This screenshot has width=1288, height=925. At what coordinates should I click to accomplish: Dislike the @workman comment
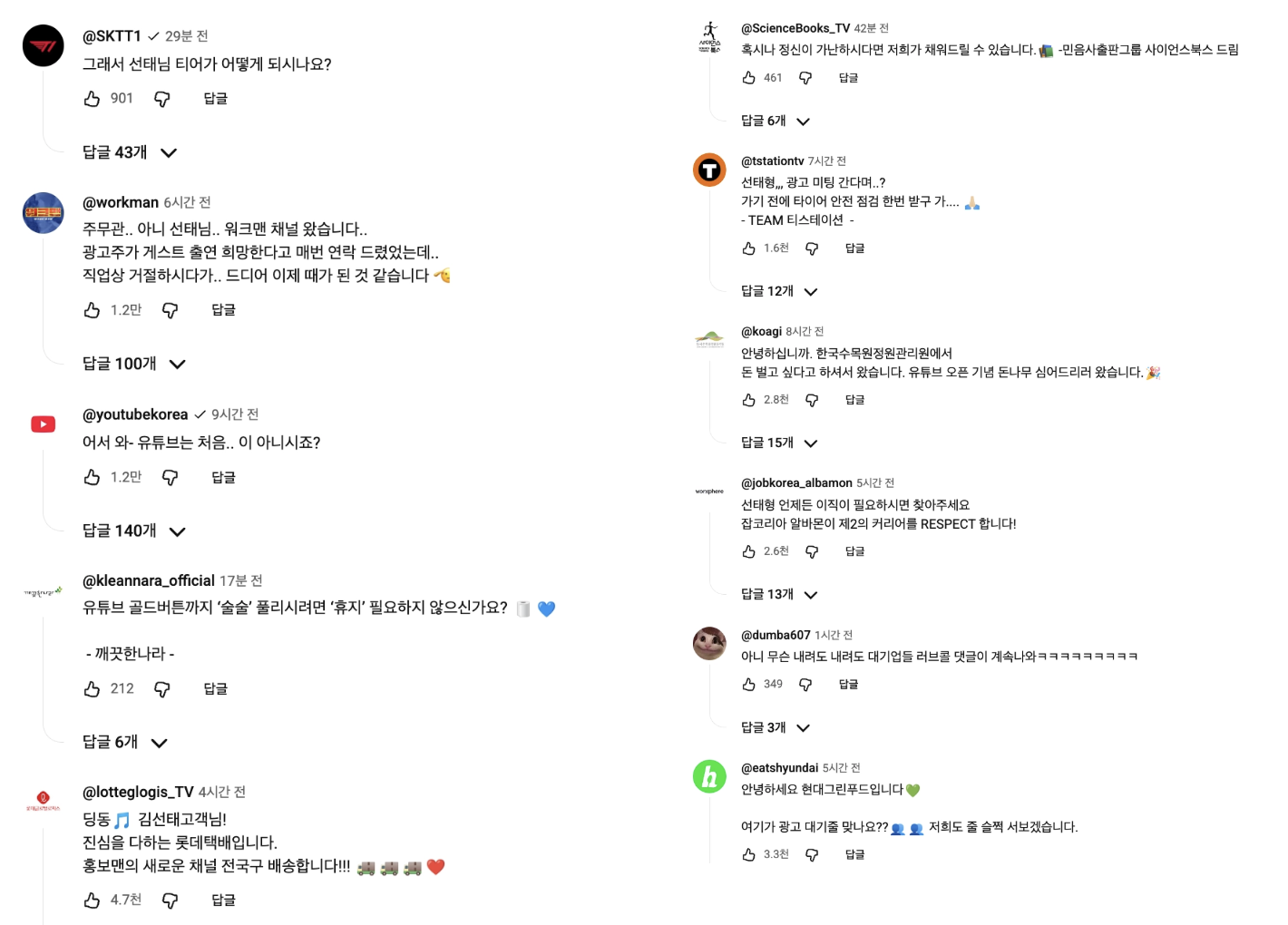170,310
